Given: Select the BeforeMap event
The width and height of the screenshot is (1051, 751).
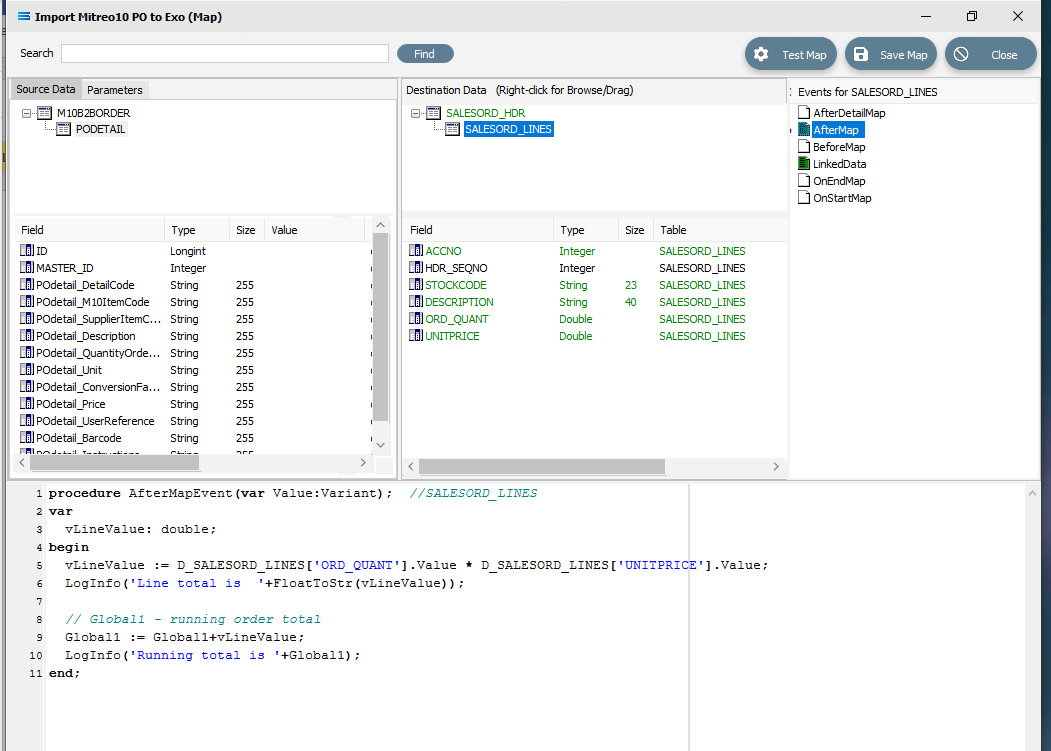Looking at the screenshot, I should coord(839,147).
